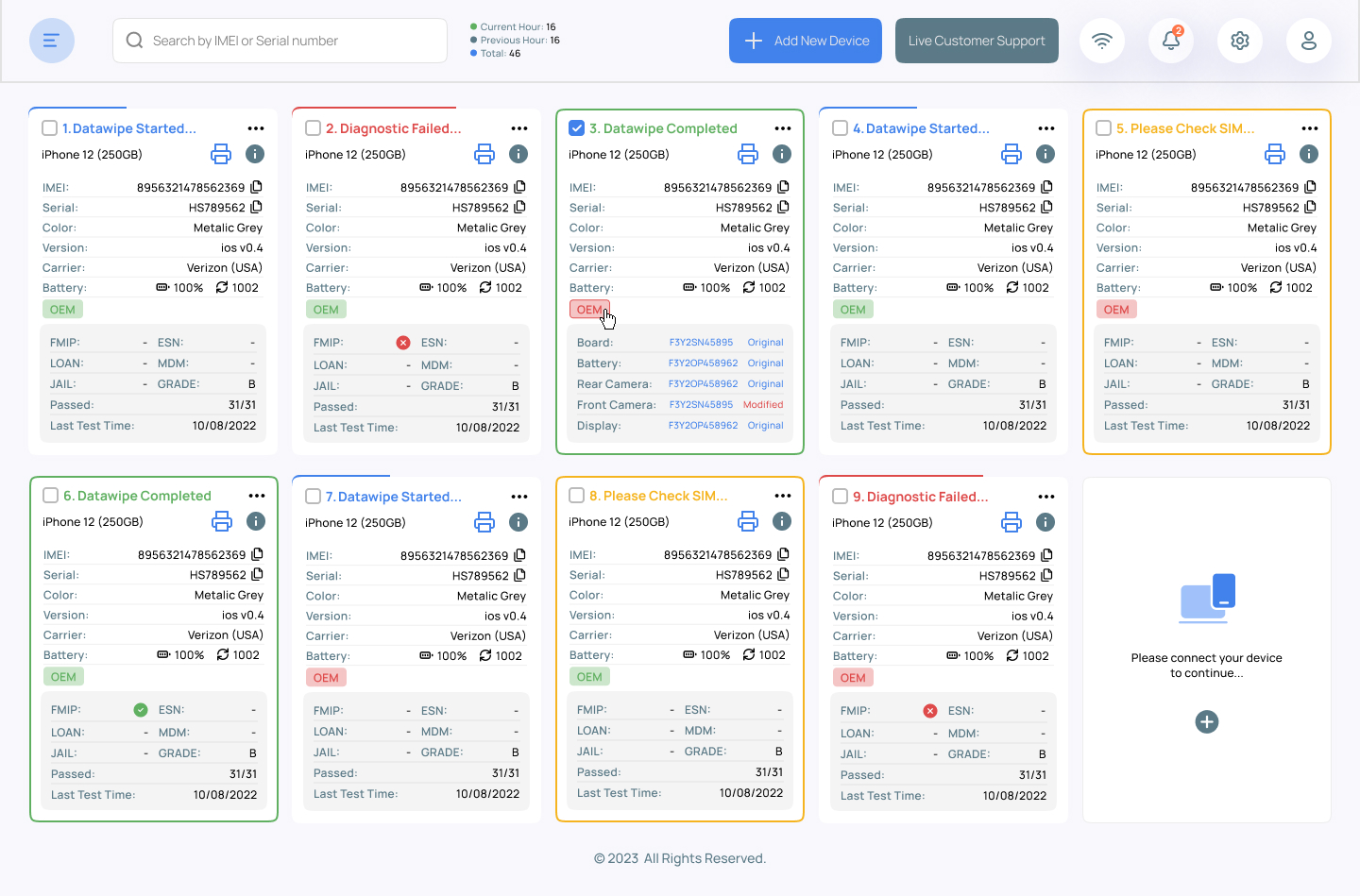Print device details on Please Check SIM card 8
The image size is (1360, 896).
point(747,521)
